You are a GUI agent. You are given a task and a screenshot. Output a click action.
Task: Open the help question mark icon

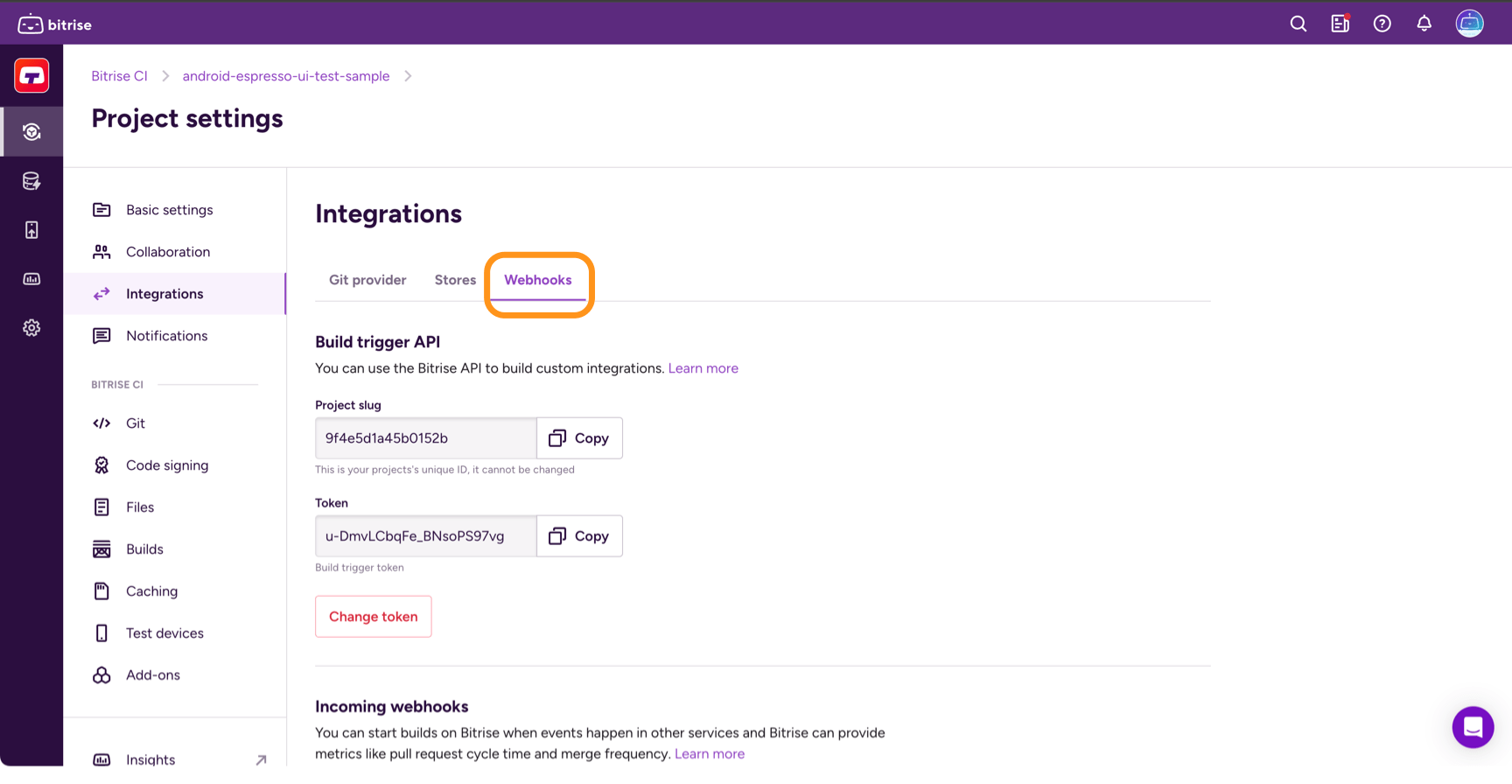tap(1382, 24)
